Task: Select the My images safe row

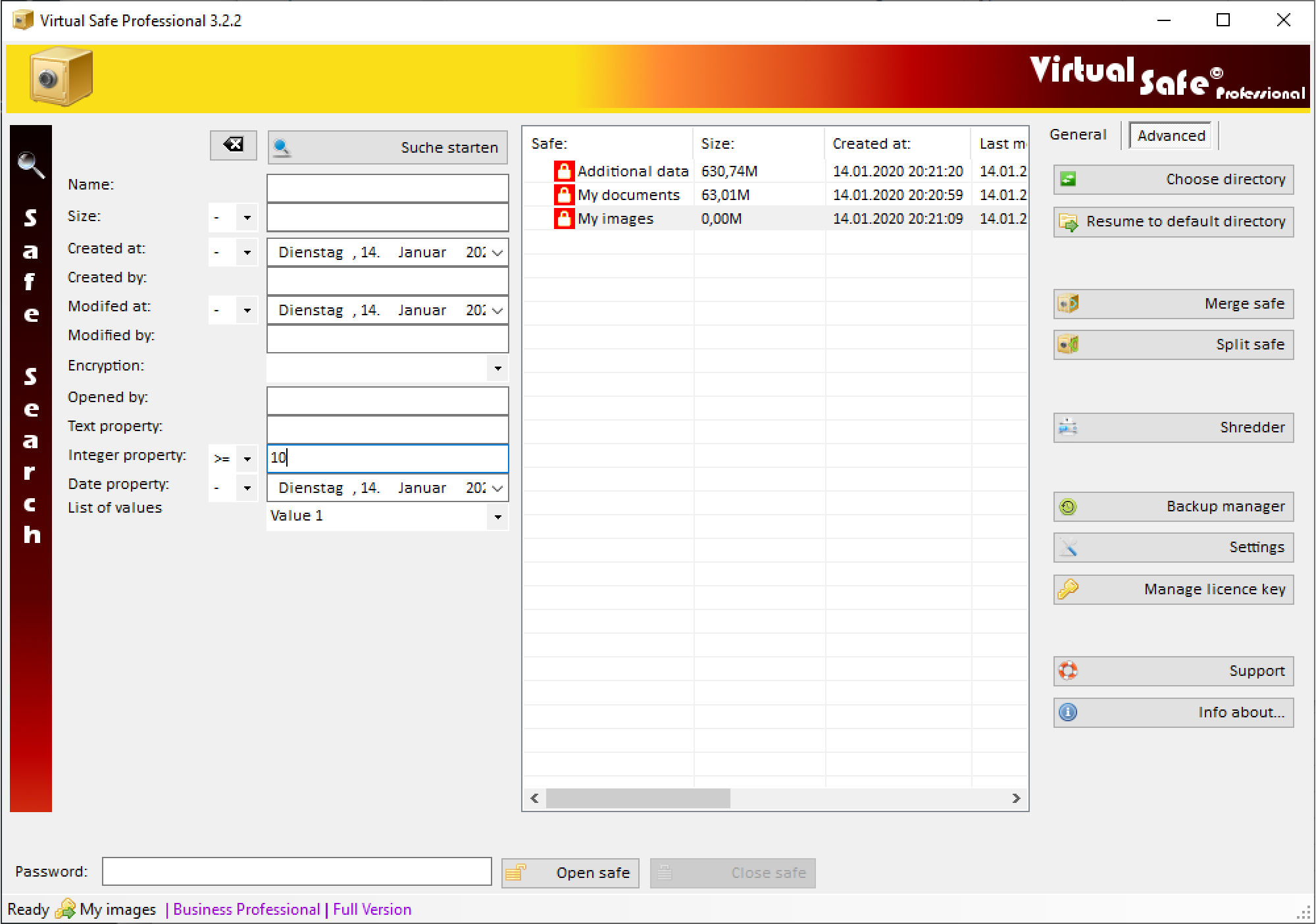Action: click(775, 218)
